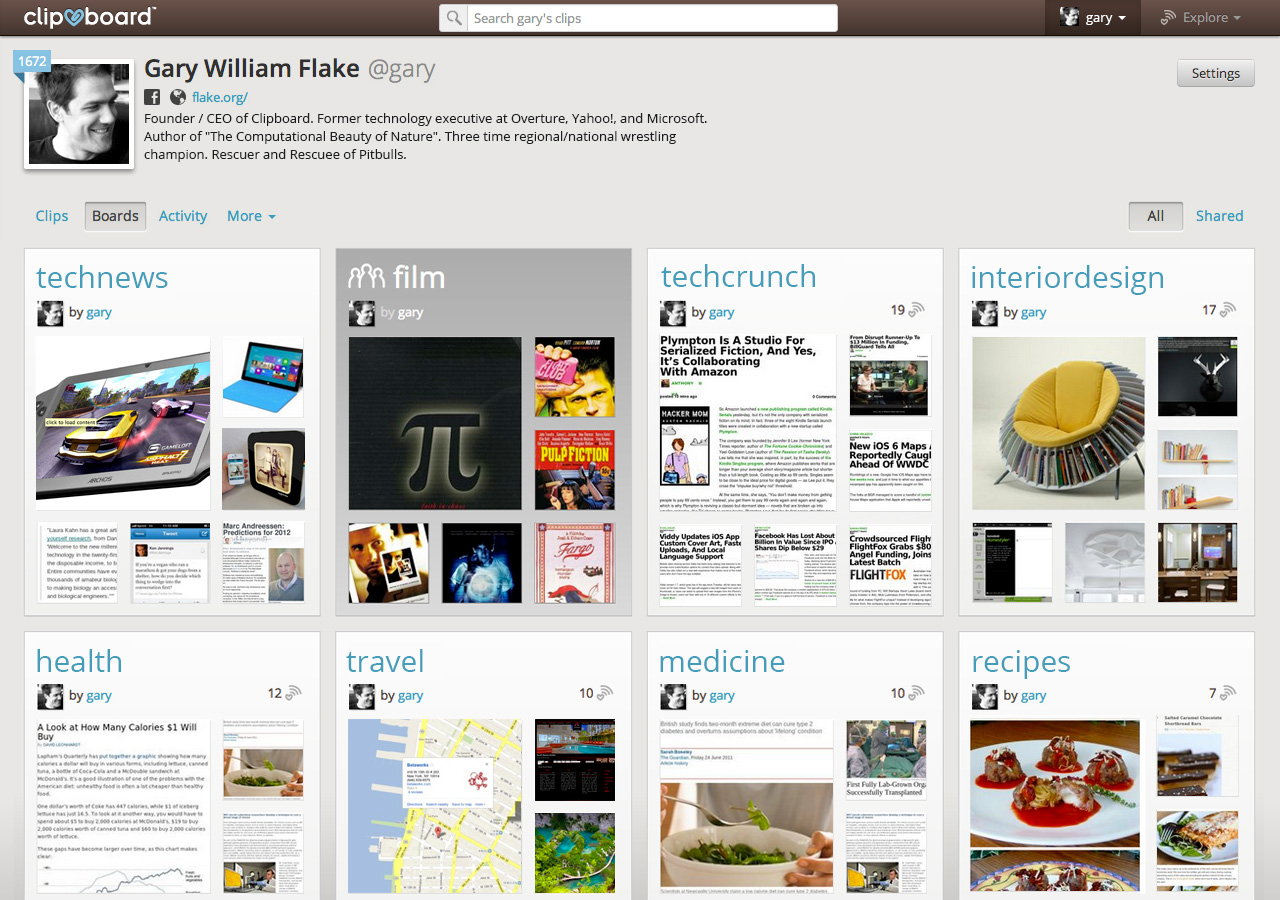Open the calories article thumbnail in health

coord(124,806)
